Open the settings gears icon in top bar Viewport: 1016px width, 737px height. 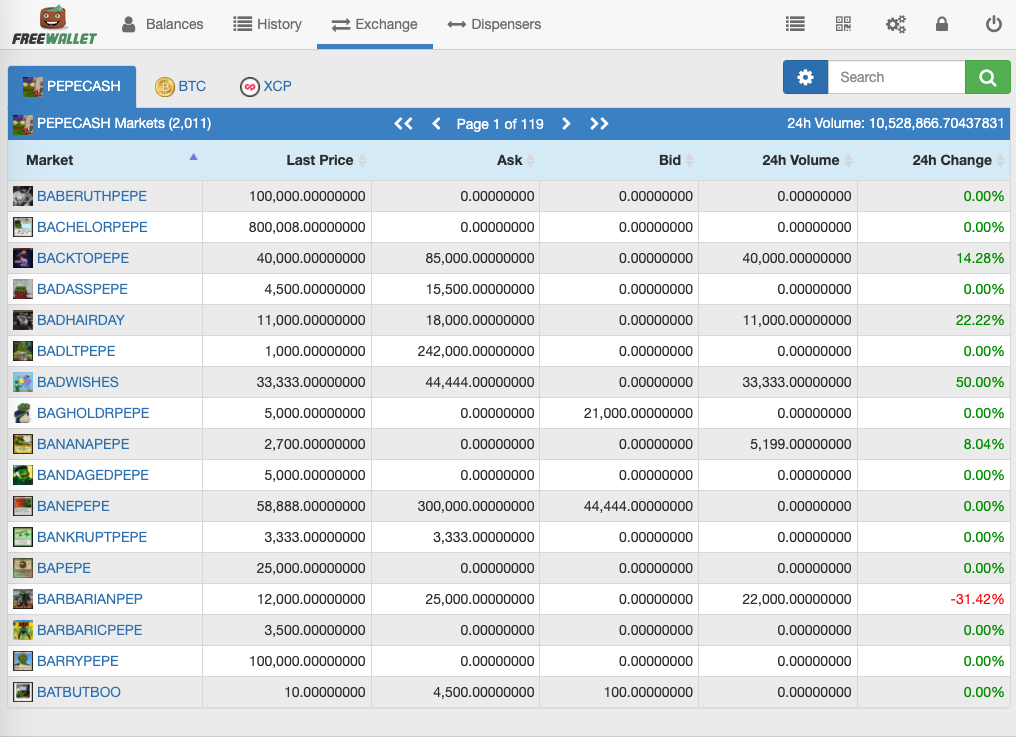click(895, 25)
